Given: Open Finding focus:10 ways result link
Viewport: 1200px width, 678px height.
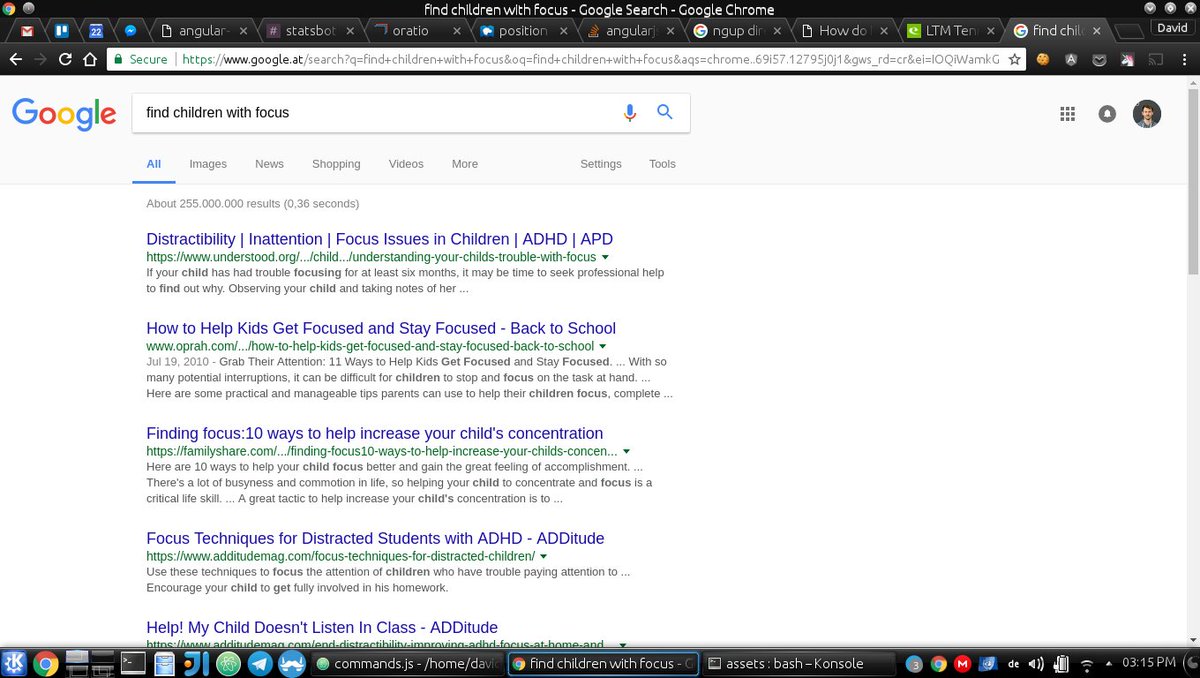Looking at the screenshot, I should coord(374,434).
